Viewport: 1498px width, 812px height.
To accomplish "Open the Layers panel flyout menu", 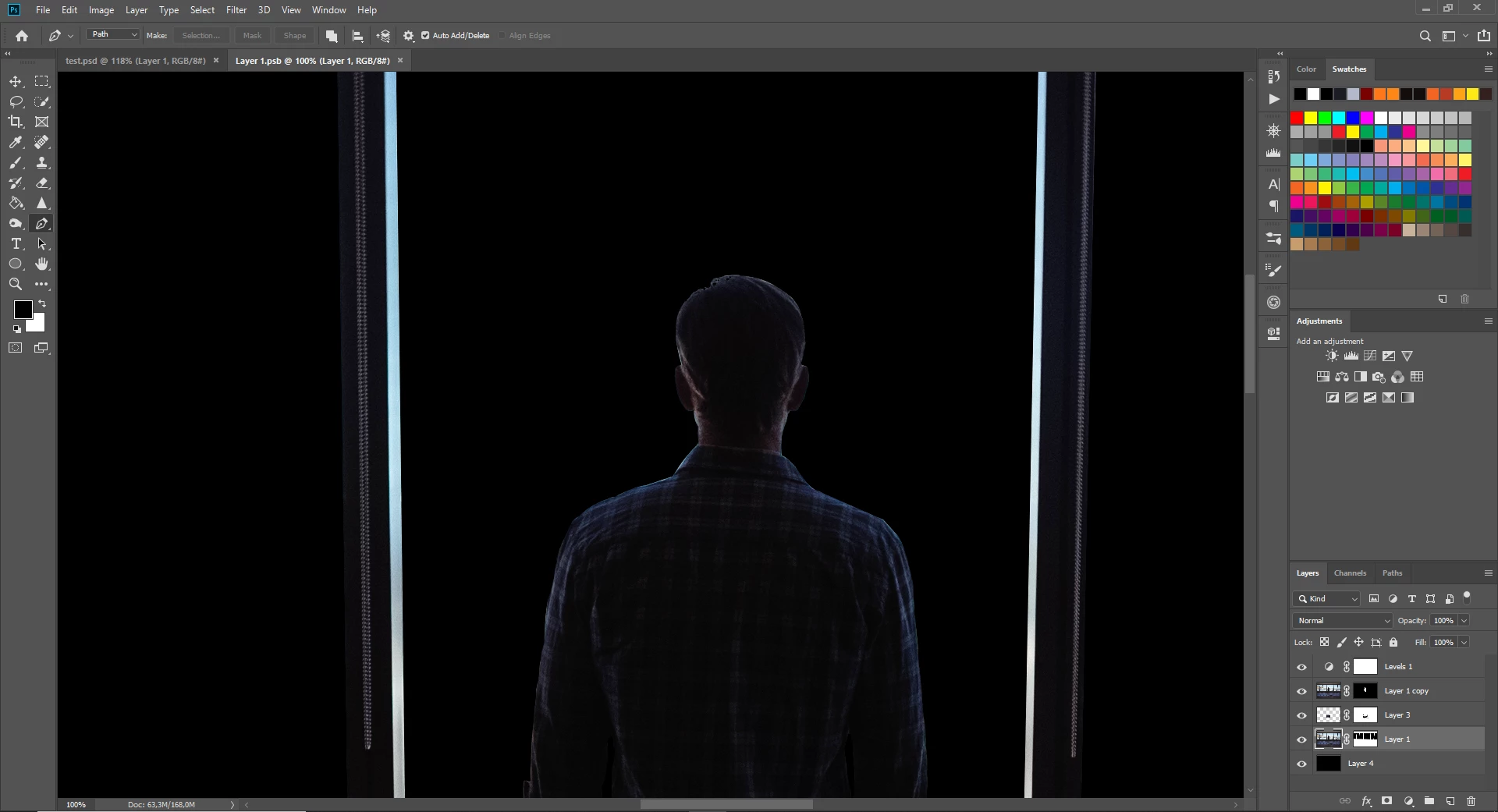I will (x=1488, y=573).
